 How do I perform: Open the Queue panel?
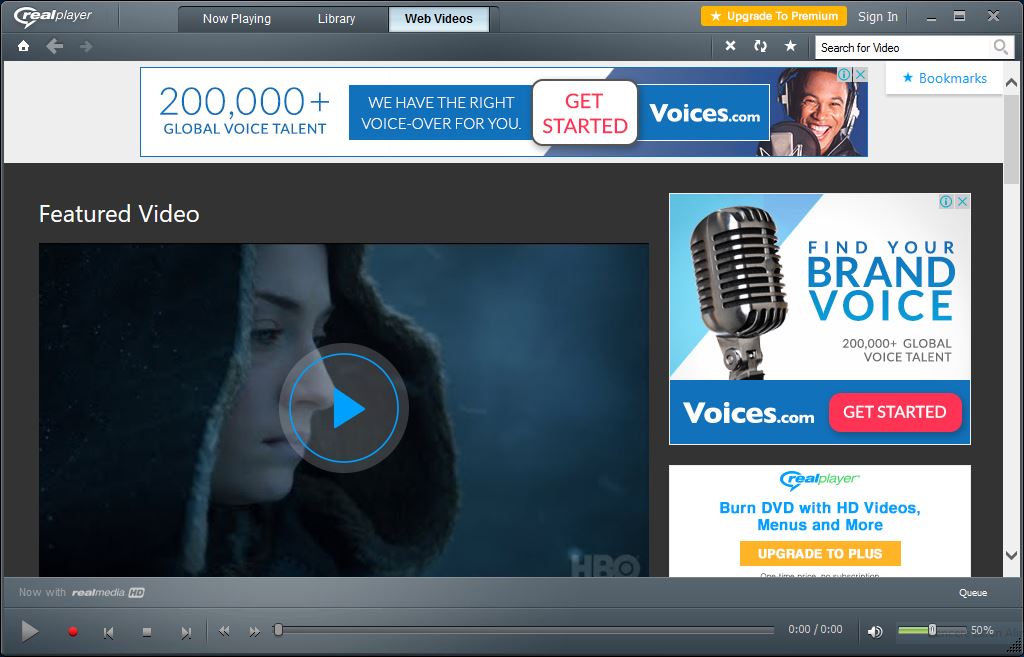pyautogui.click(x=972, y=593)
